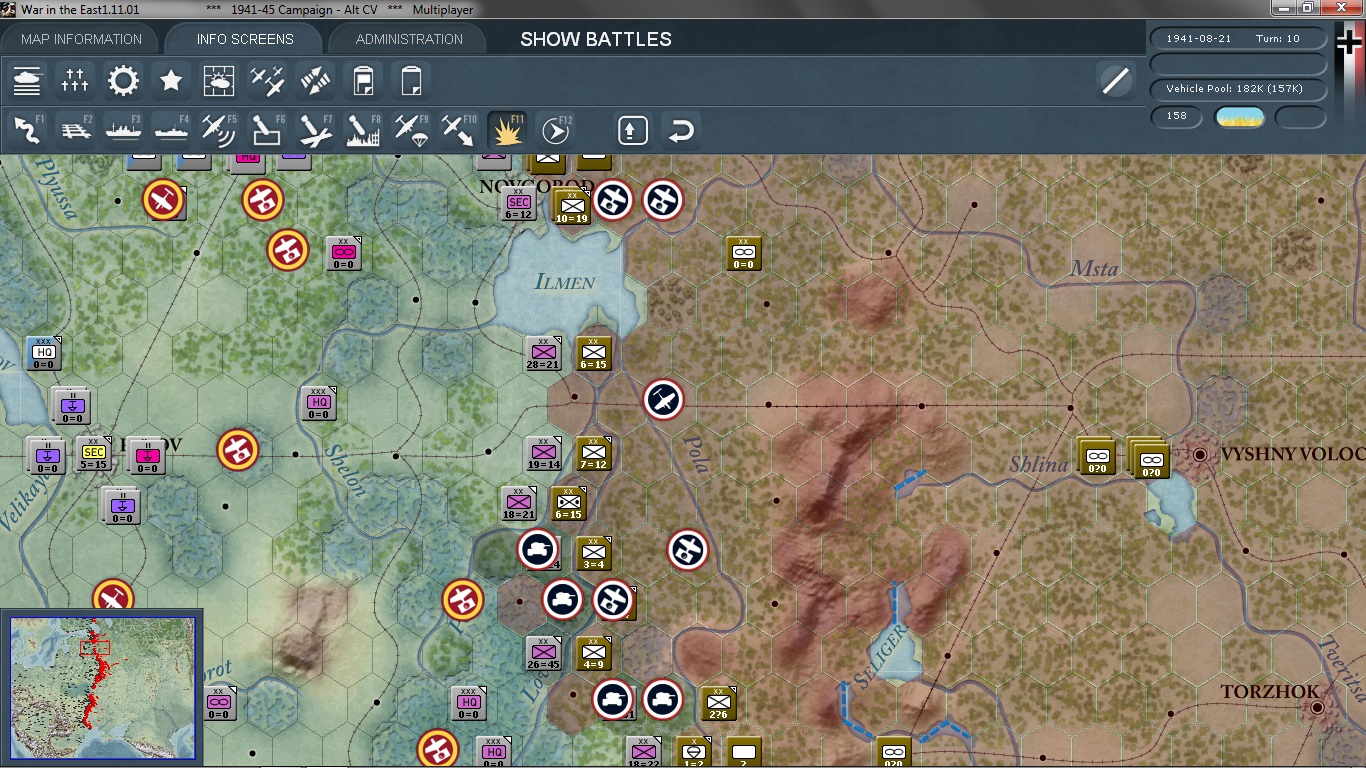Image resolution: width=1366 pixels, height=768 pixels.
Task: Select F4 amphibious transport mode
Action: [x=171, y=130]
